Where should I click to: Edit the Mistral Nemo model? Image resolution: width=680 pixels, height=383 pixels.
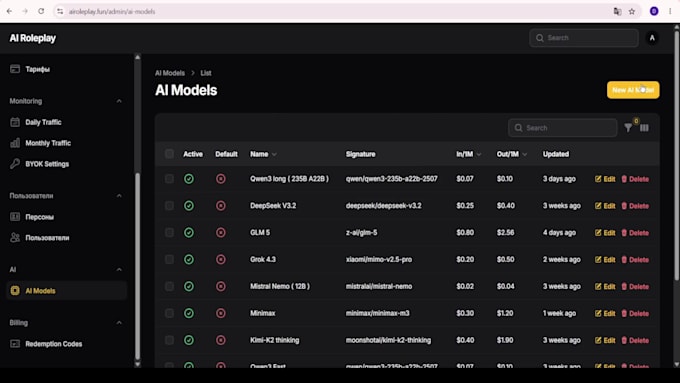pyautogui.click(x=605, y=287)
